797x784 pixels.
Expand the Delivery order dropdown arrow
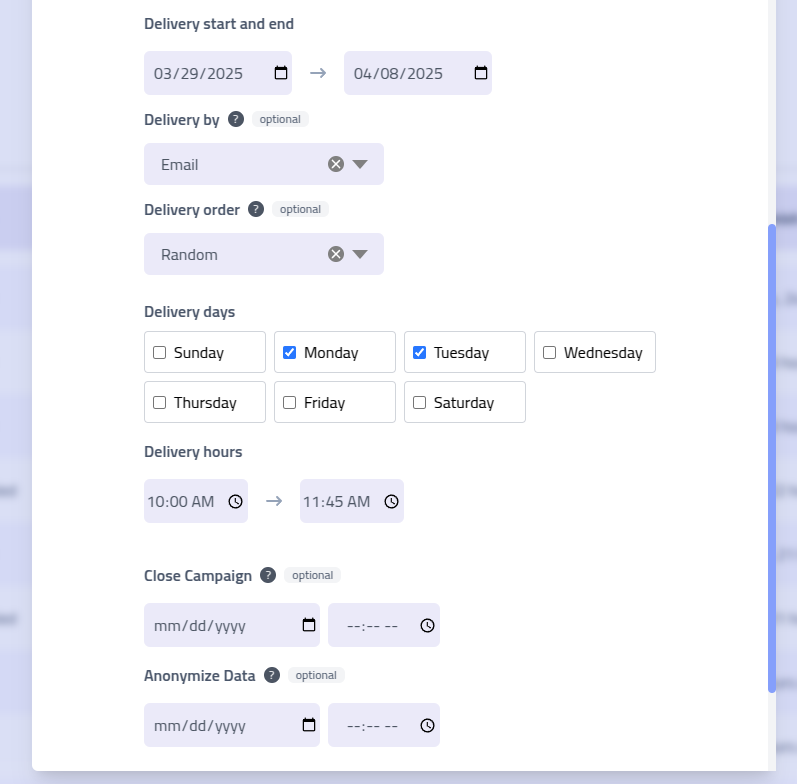pyautogui.click(x=360, y=254)
